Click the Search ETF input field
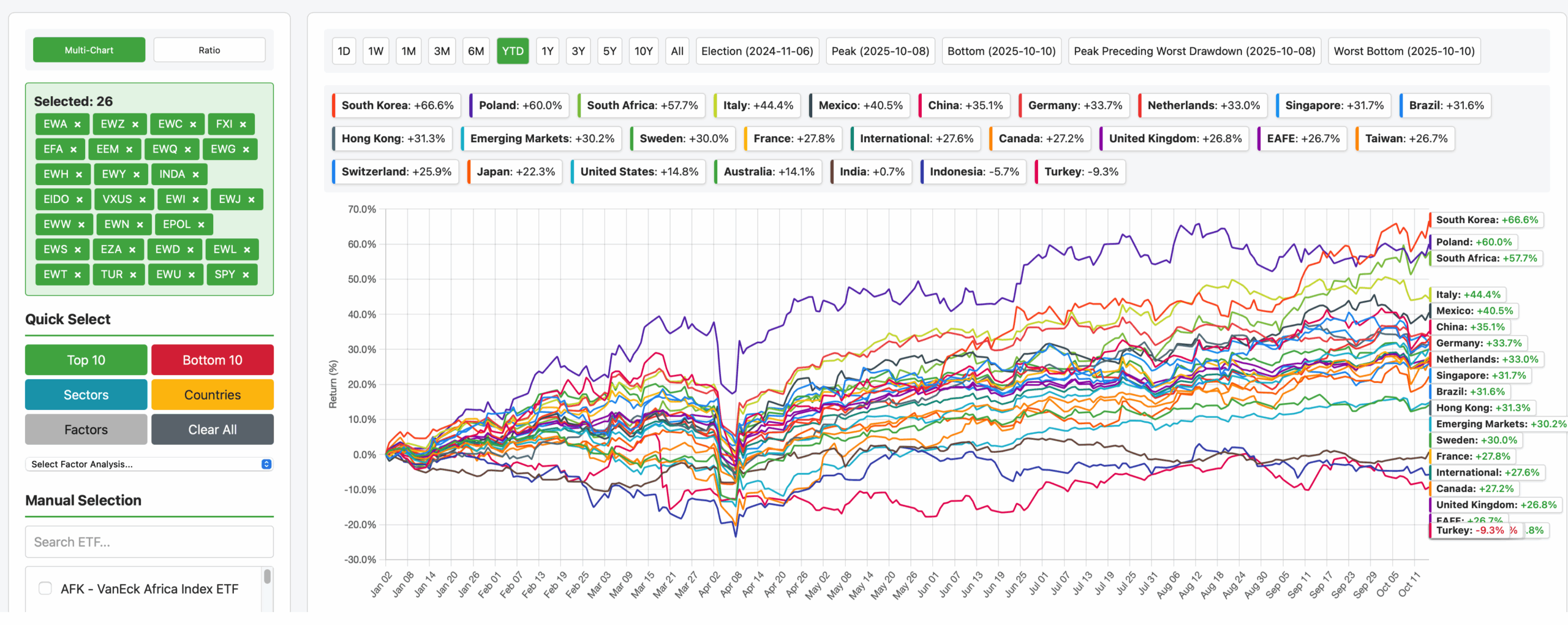 tap(149, 542)
